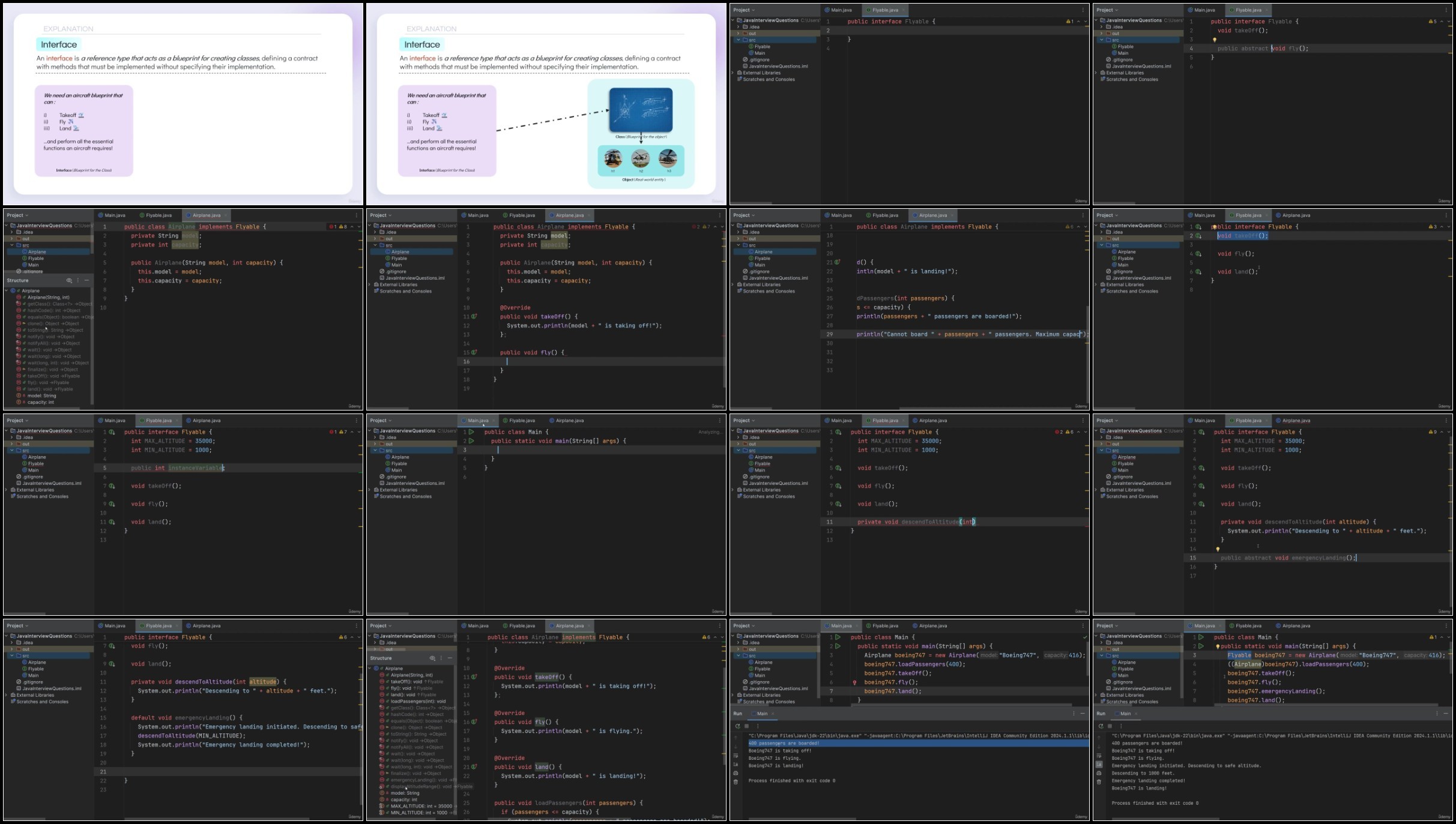Collapse src folder above the Structure panel with capacity: int
The width and height of the screenshot is (1456, 824).
[11, 245]
